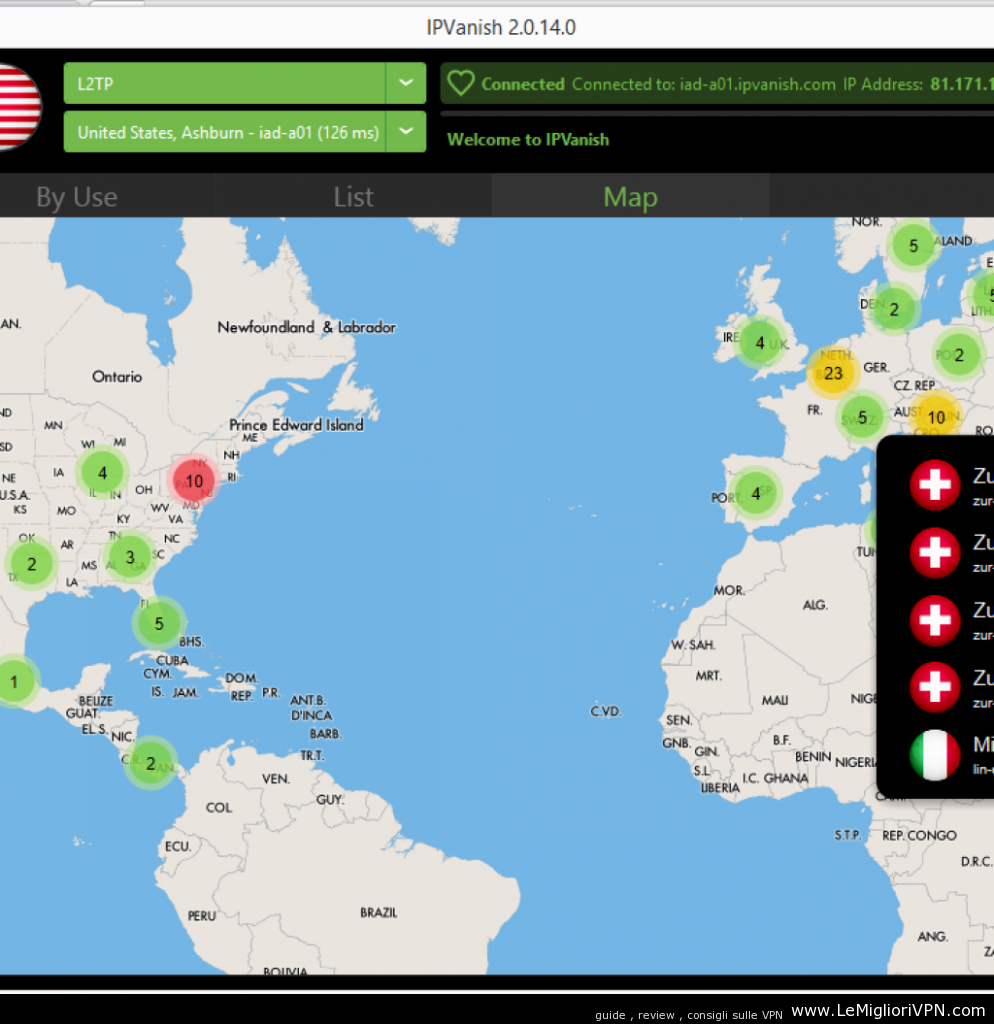This screenshot has width=994, height=1024.
Task: Open the List tab
Action: pyautogui.click(x=353, y=197)
